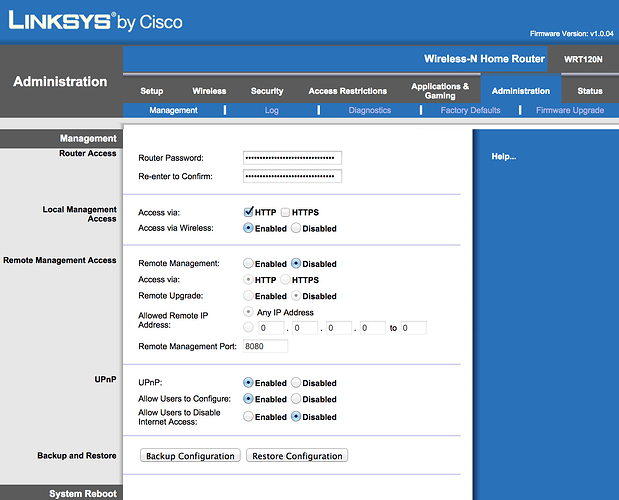Select Disabled for UPnP

click(x=296, y=382)
